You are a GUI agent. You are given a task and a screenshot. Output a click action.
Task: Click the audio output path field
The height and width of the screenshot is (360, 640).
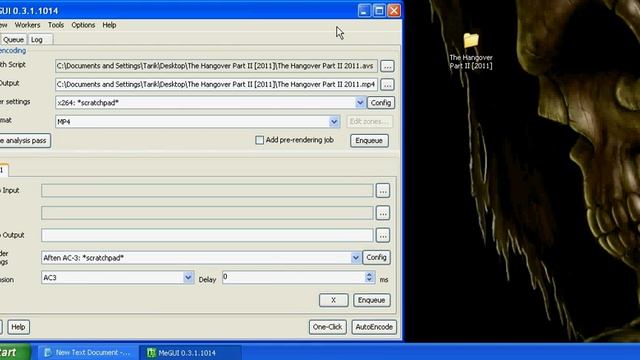pyautogui.click(x=207, y=235)
